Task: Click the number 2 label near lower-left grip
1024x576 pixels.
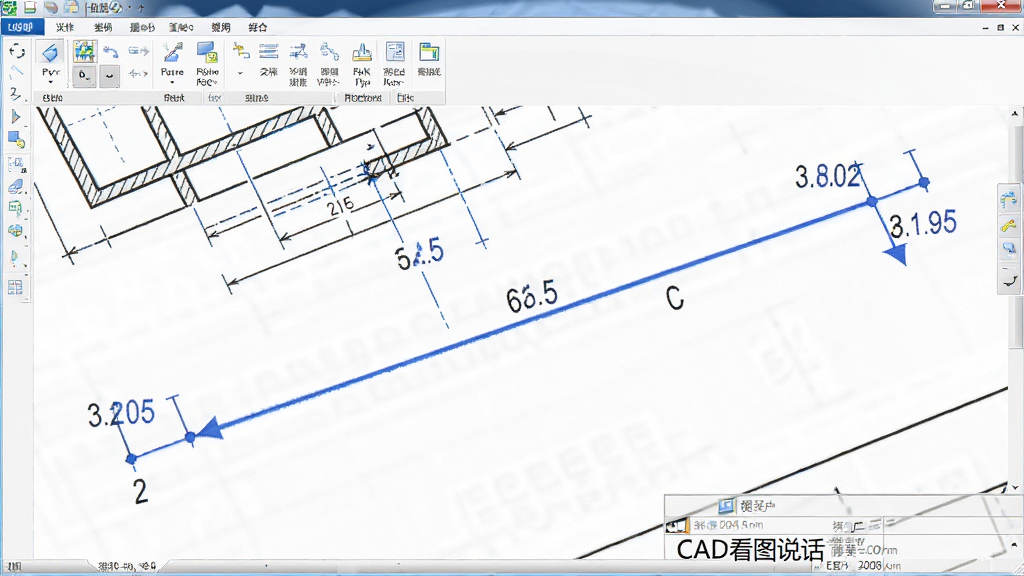Action: pos(140,491)
